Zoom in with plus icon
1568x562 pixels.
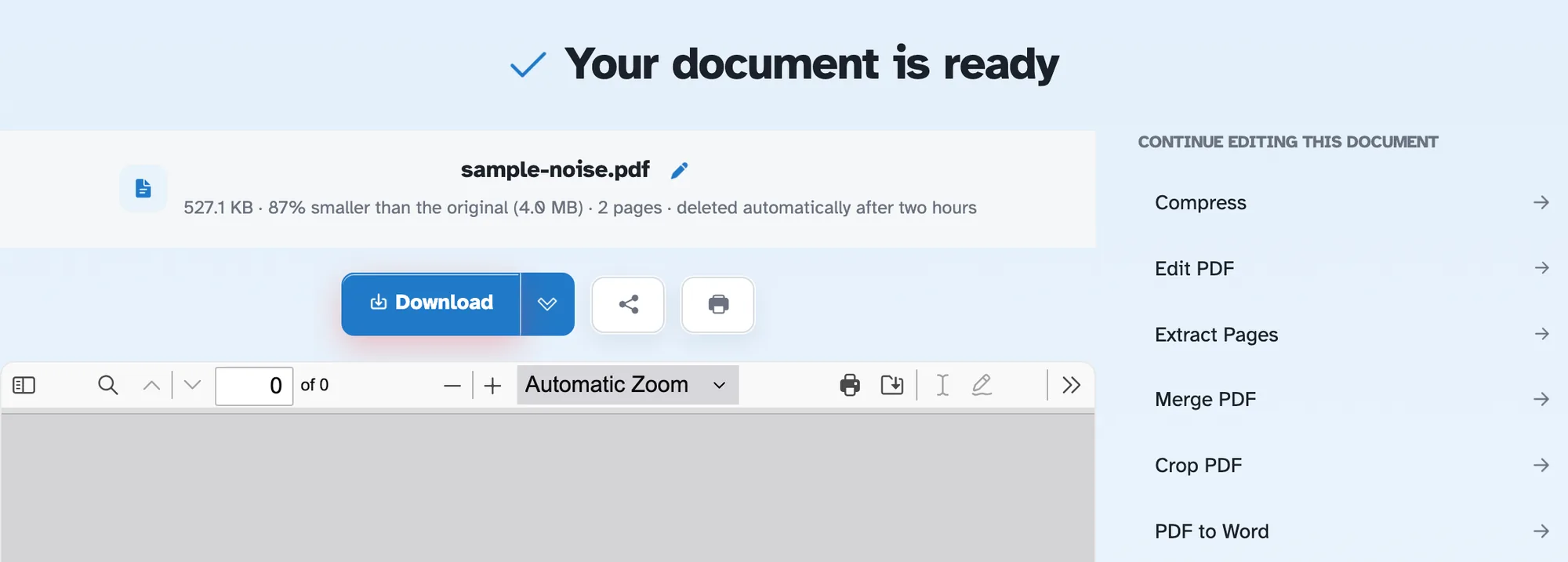coord(492,386)
